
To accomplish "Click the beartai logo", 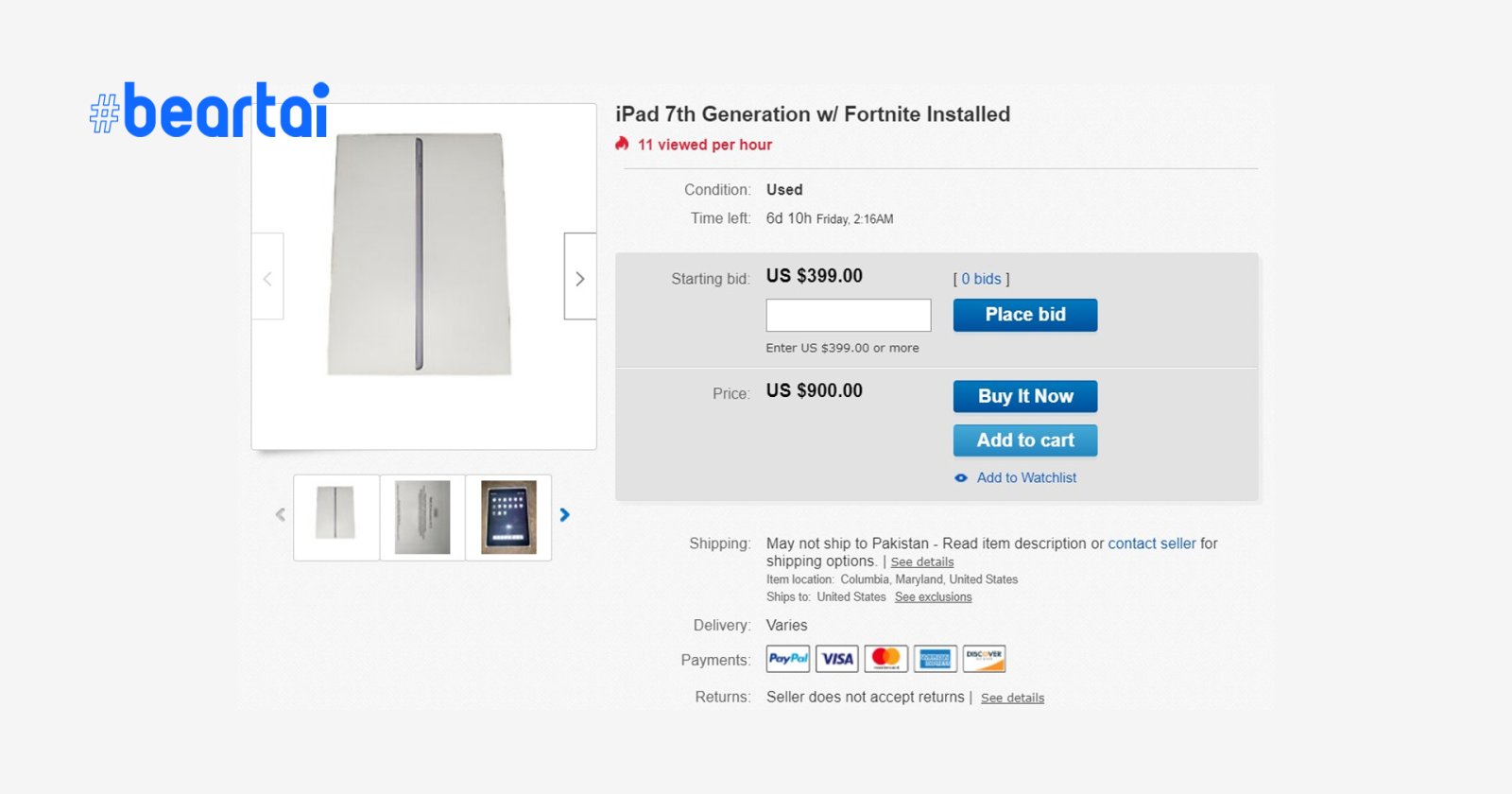I will [x=210, y=112].
